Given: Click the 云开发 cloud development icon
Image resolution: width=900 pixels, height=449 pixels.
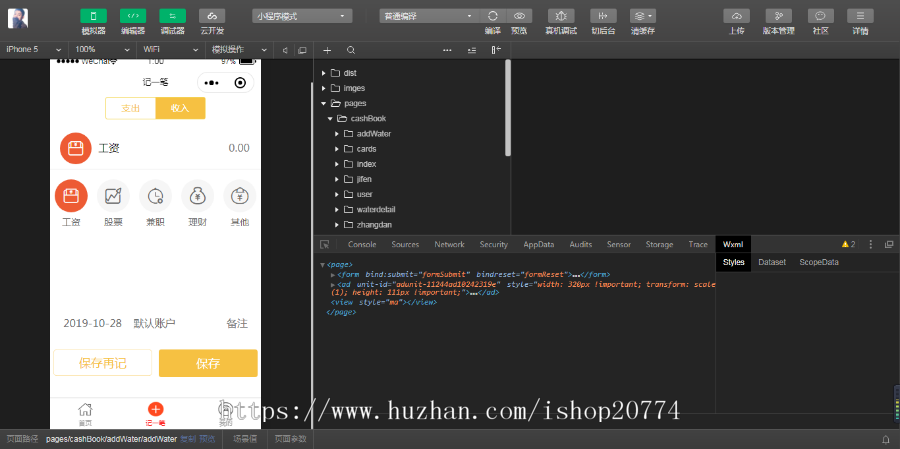Looking at the screenshot, I should point(211,16).
